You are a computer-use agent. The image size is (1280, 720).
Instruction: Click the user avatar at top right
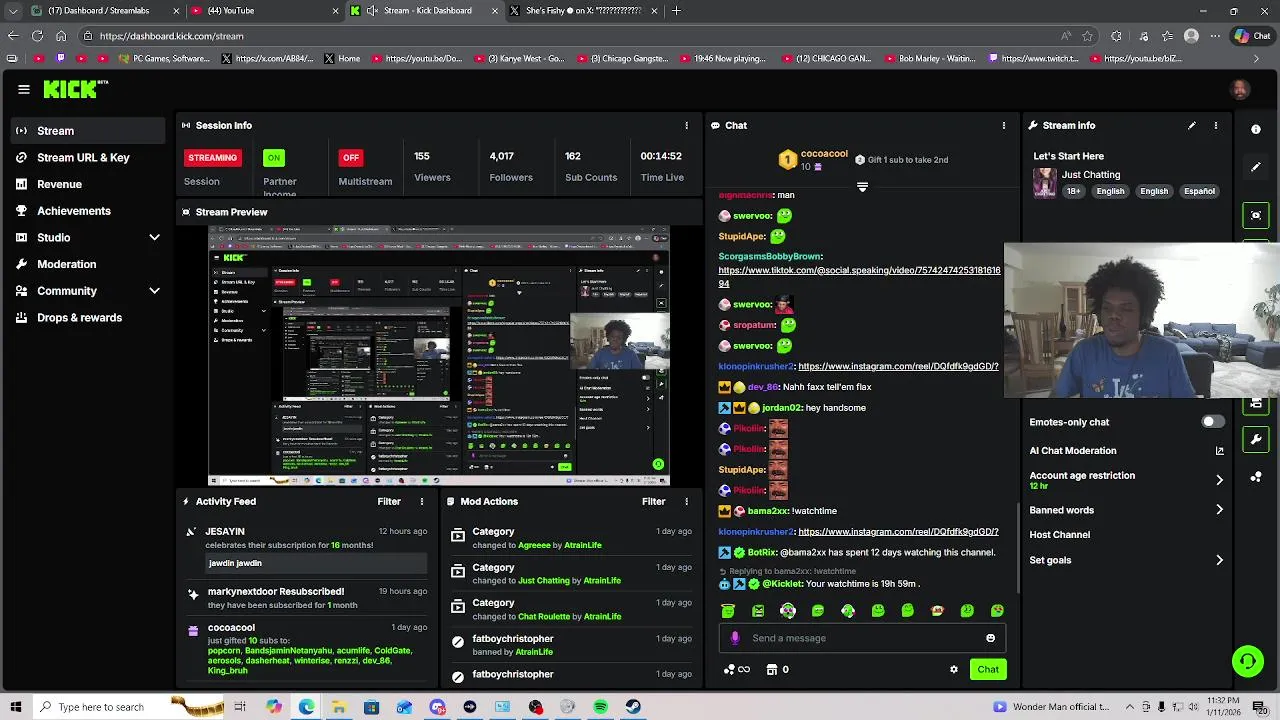pyautogui.click(x=1240, y=89)
